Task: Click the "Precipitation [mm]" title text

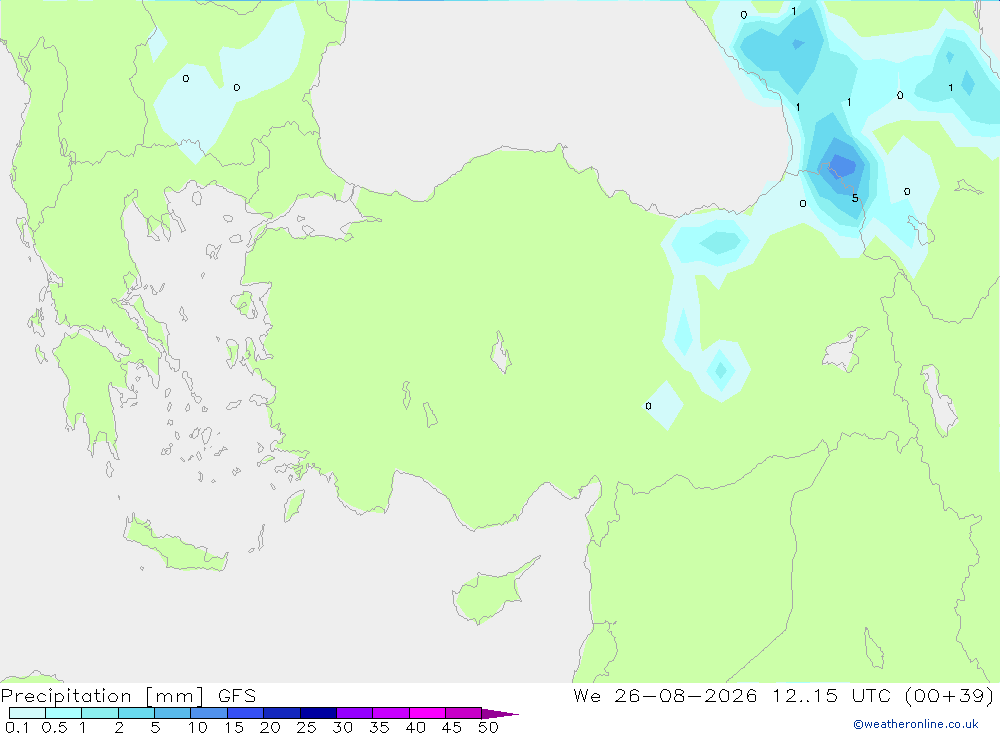Action: click(103, 696)
